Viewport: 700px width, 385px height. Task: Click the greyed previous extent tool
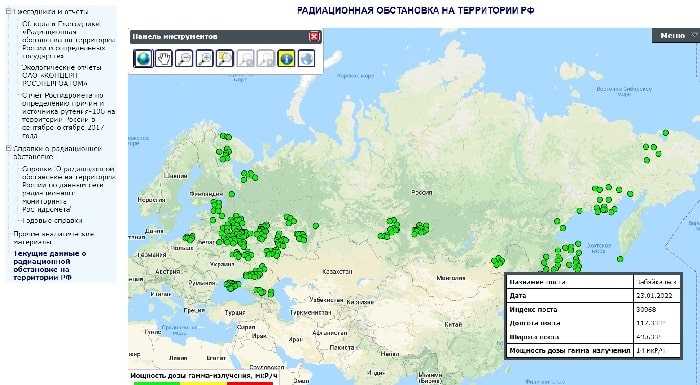point(245,59)
